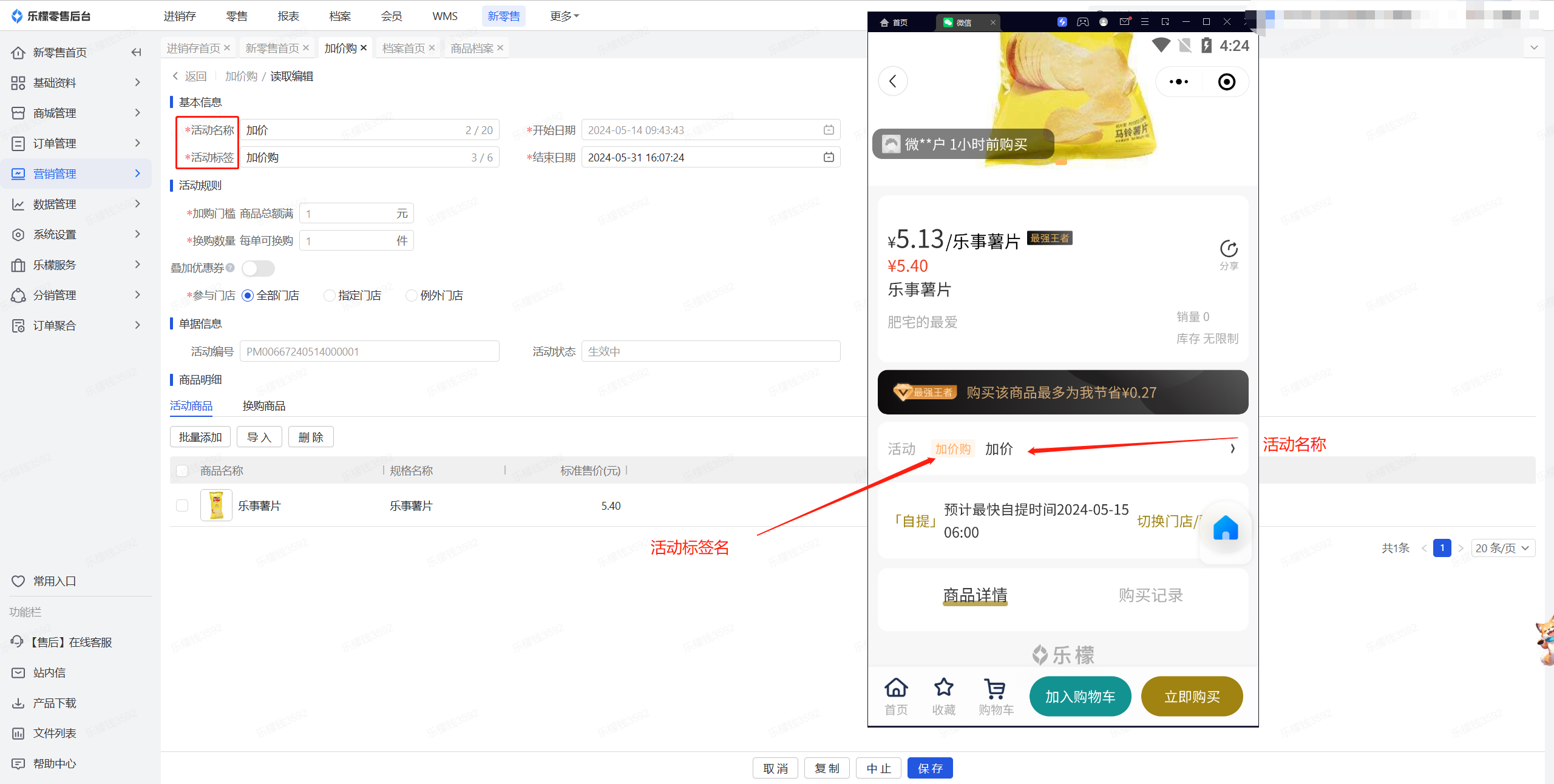Switch to 商品档案 tab
The height and width of the screenshot is (784, 1554).
click(472, 48)
